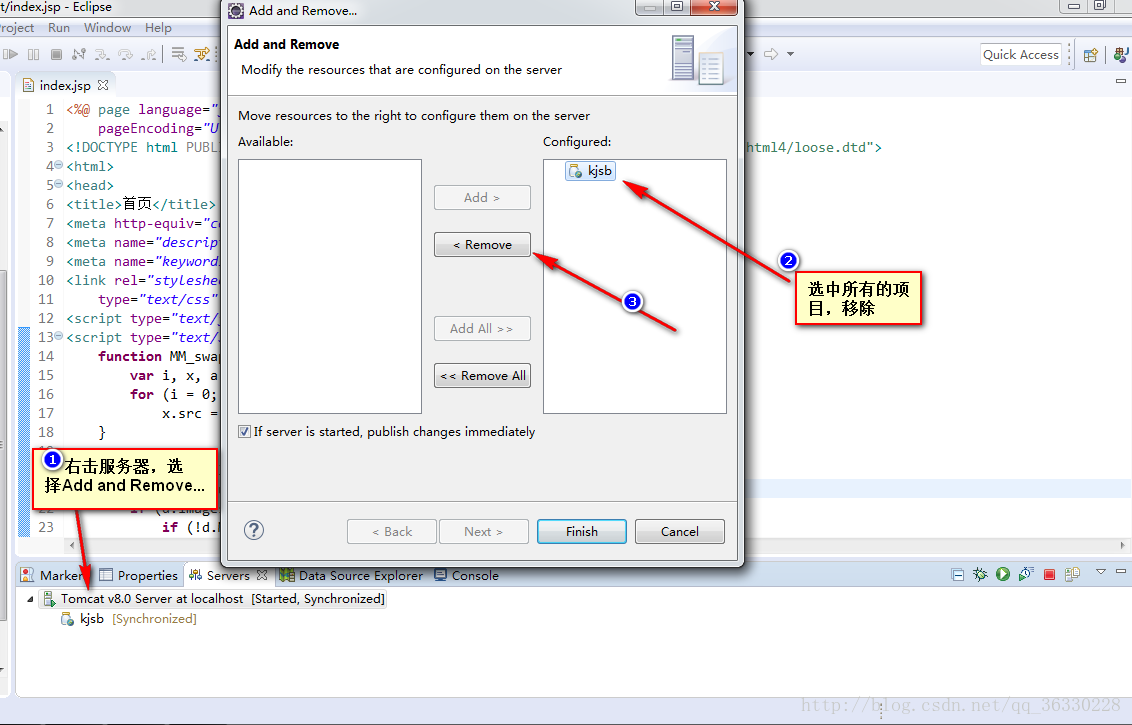
Task: Click the Publish to server icon
Action: click(x=1073, y=575)
